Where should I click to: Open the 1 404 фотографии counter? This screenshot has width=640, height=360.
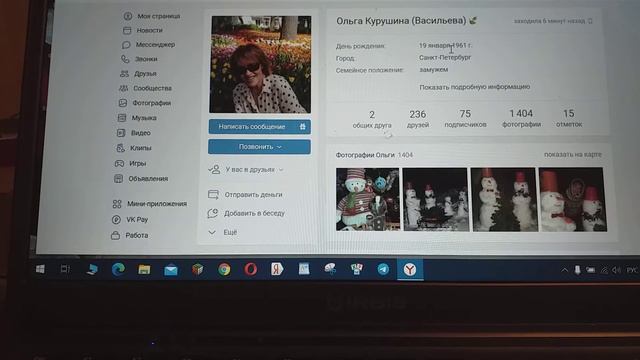(521, 118)
